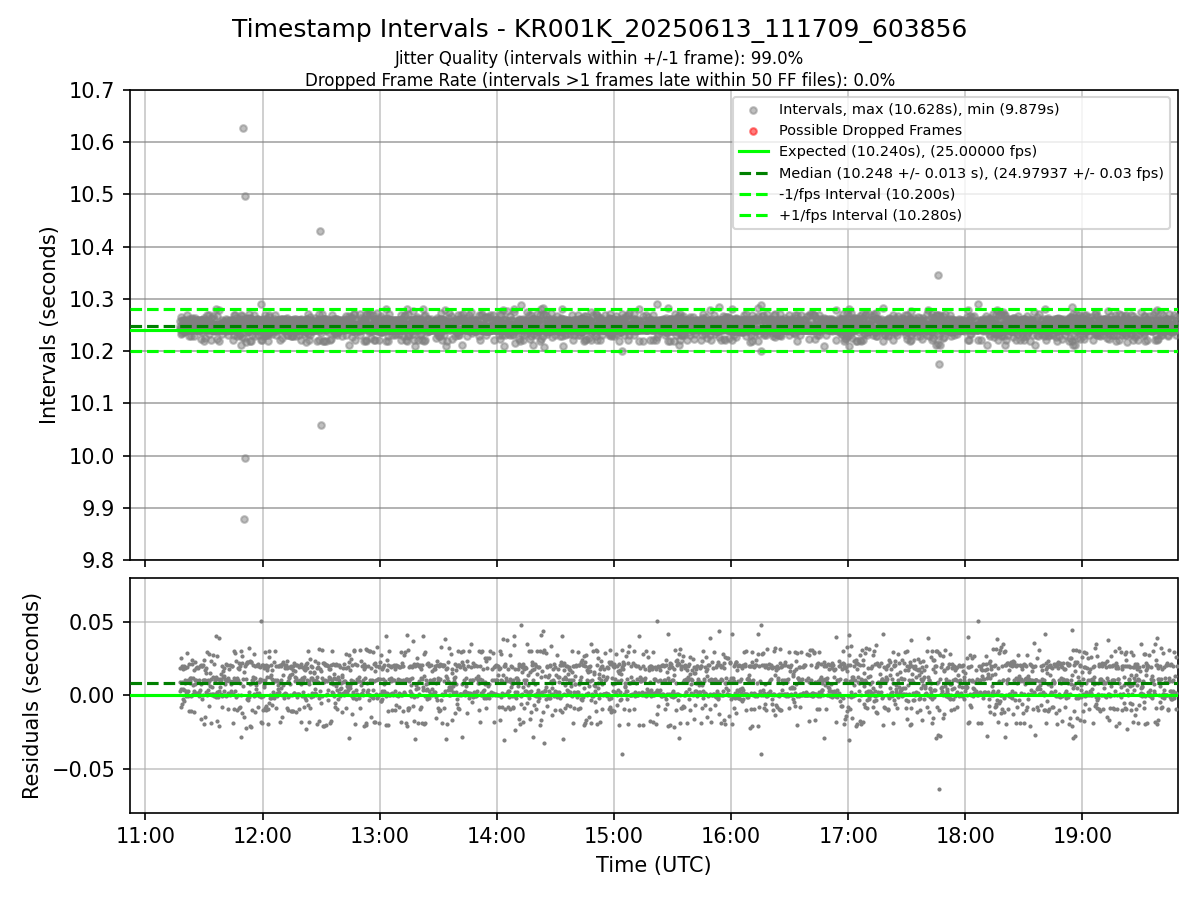Click y-axis tick label '9.8'
The image size is (1200, 900).
(x=100, y=560)
